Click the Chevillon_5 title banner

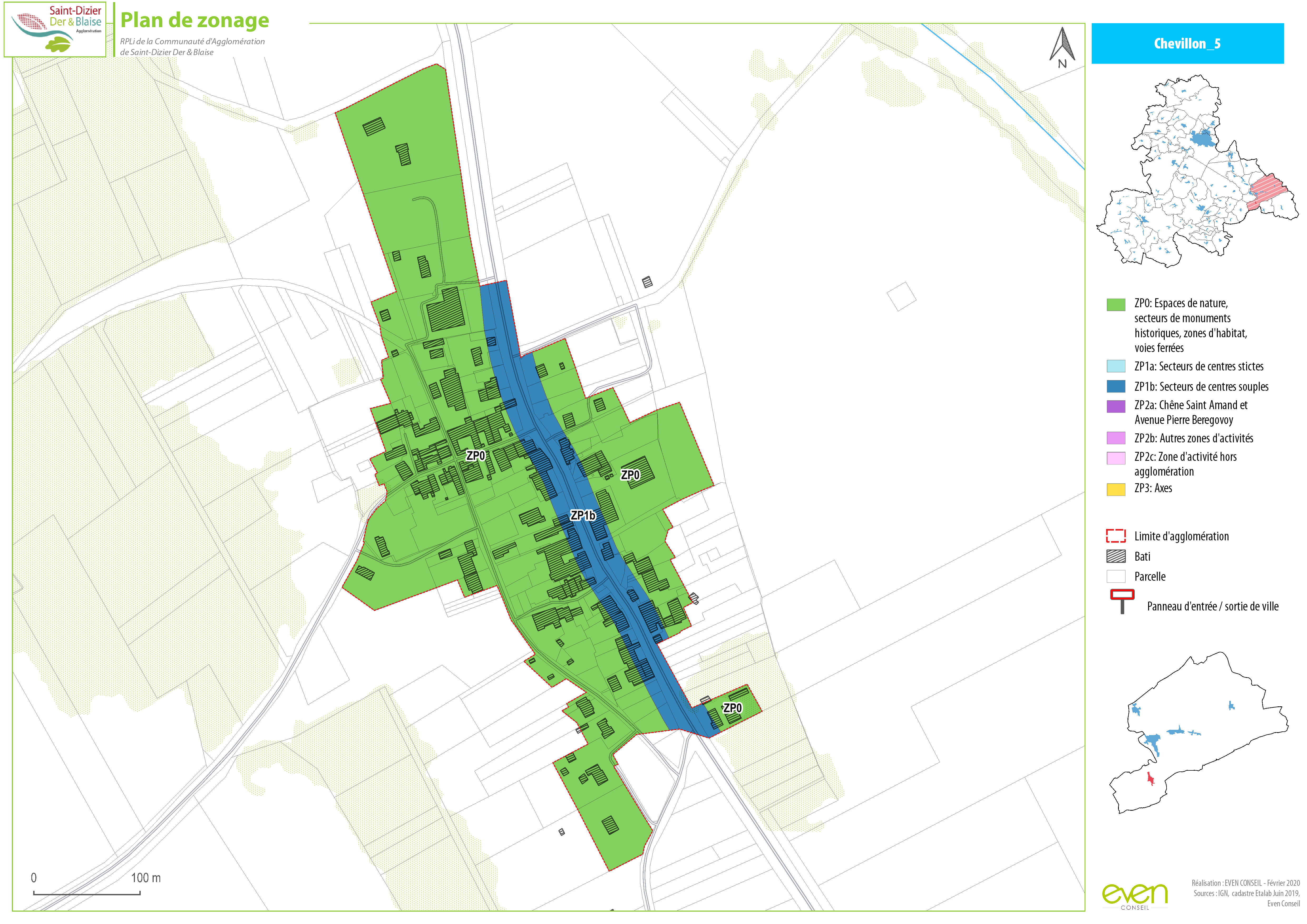[1187, 43]
